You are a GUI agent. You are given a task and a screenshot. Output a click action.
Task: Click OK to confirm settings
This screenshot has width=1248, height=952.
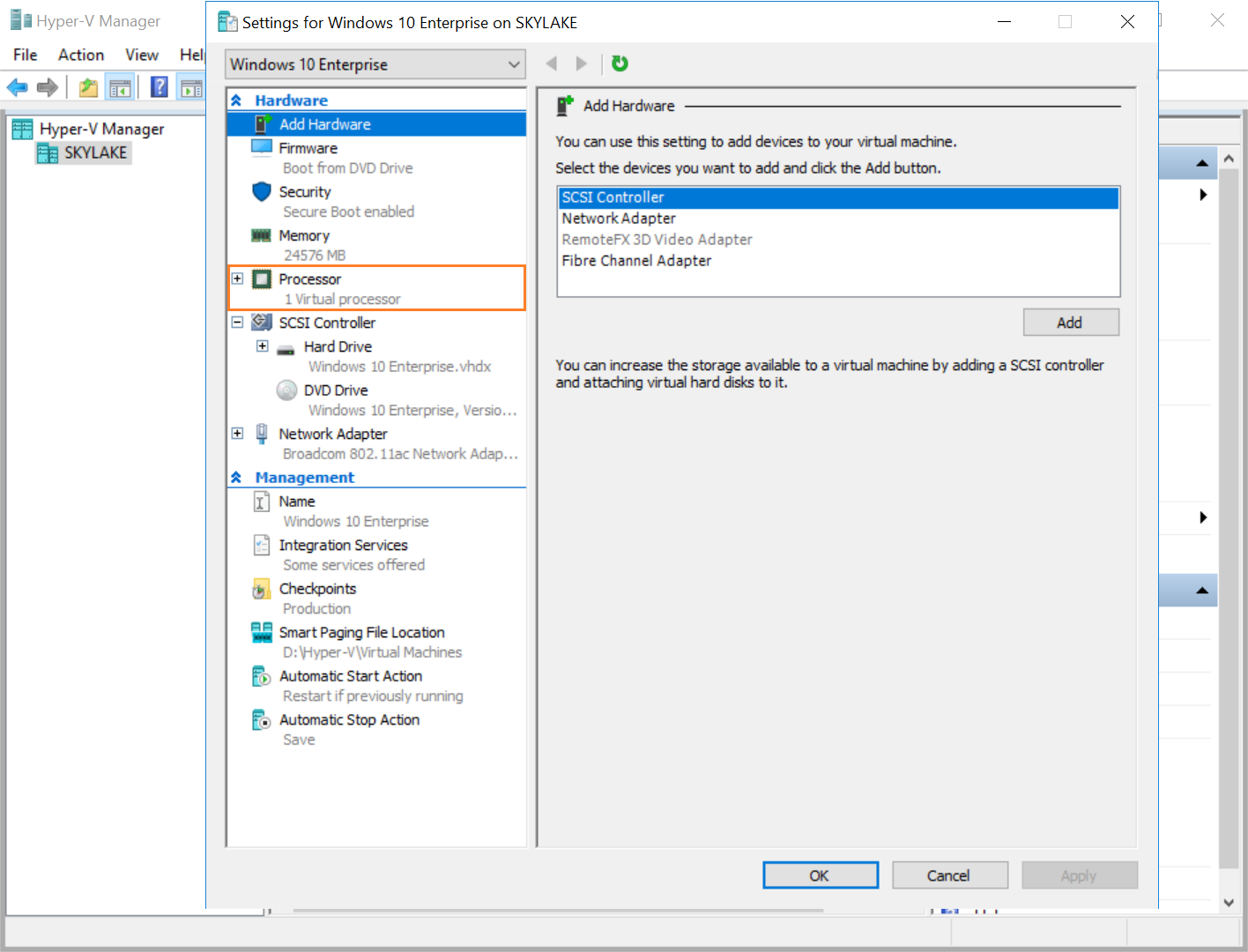[821, 875]
